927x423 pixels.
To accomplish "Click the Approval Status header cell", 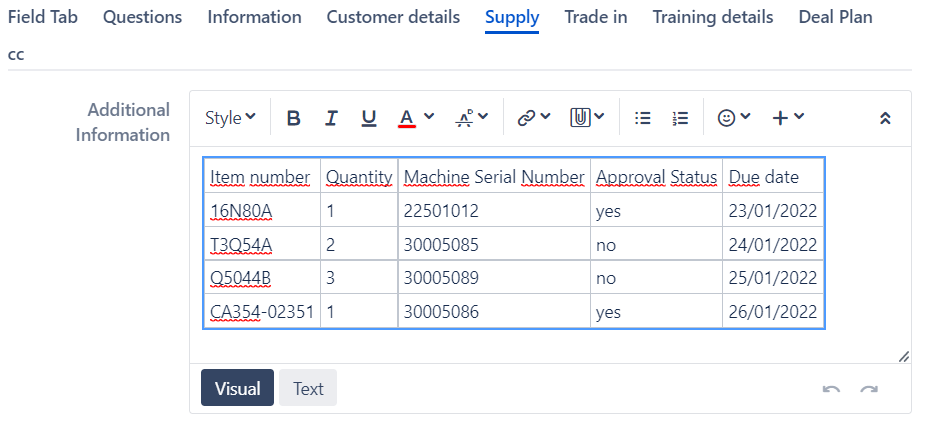I will [x=656, y=176].
